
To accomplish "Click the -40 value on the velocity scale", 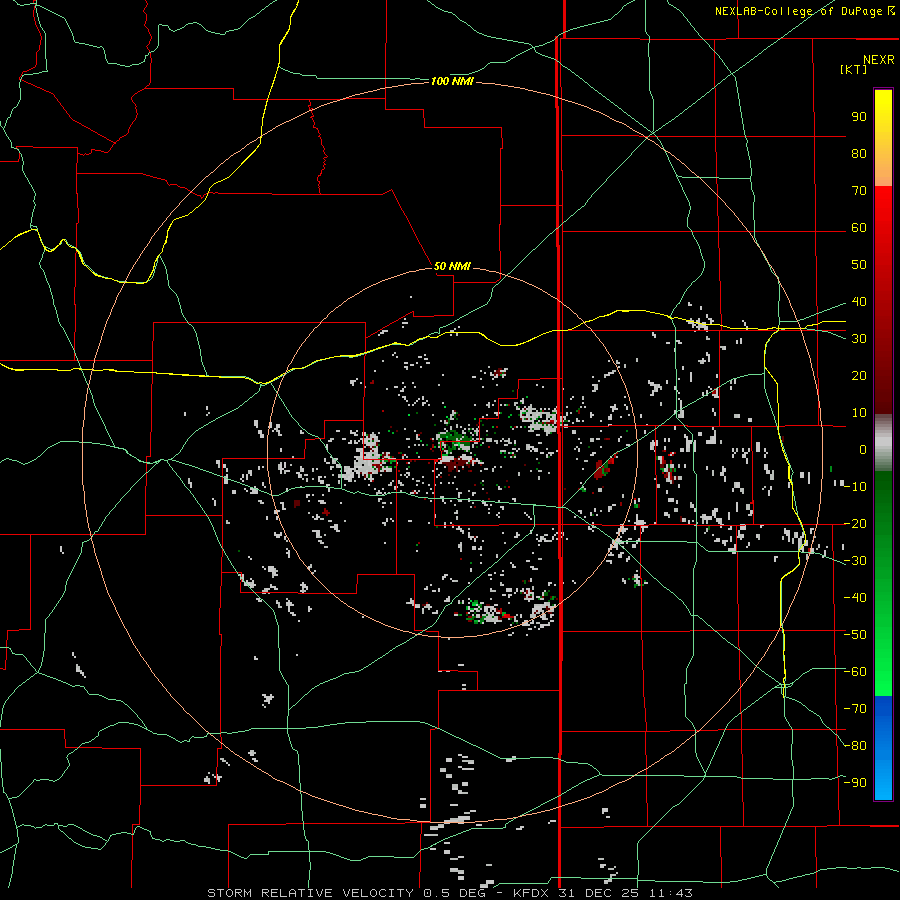I will tap(855, 598).
